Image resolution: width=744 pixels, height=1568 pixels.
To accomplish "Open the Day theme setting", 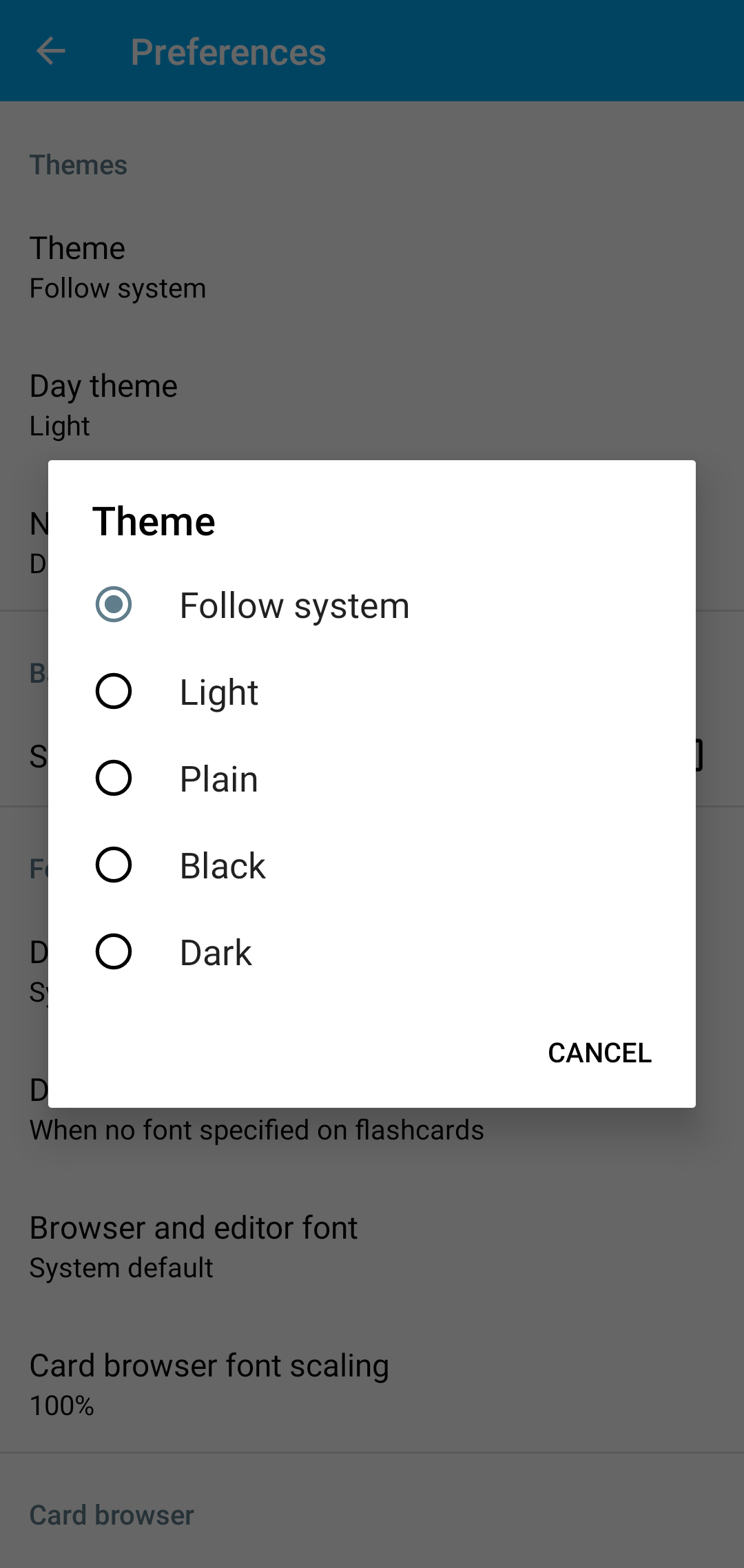I will (x=103, y=386).
